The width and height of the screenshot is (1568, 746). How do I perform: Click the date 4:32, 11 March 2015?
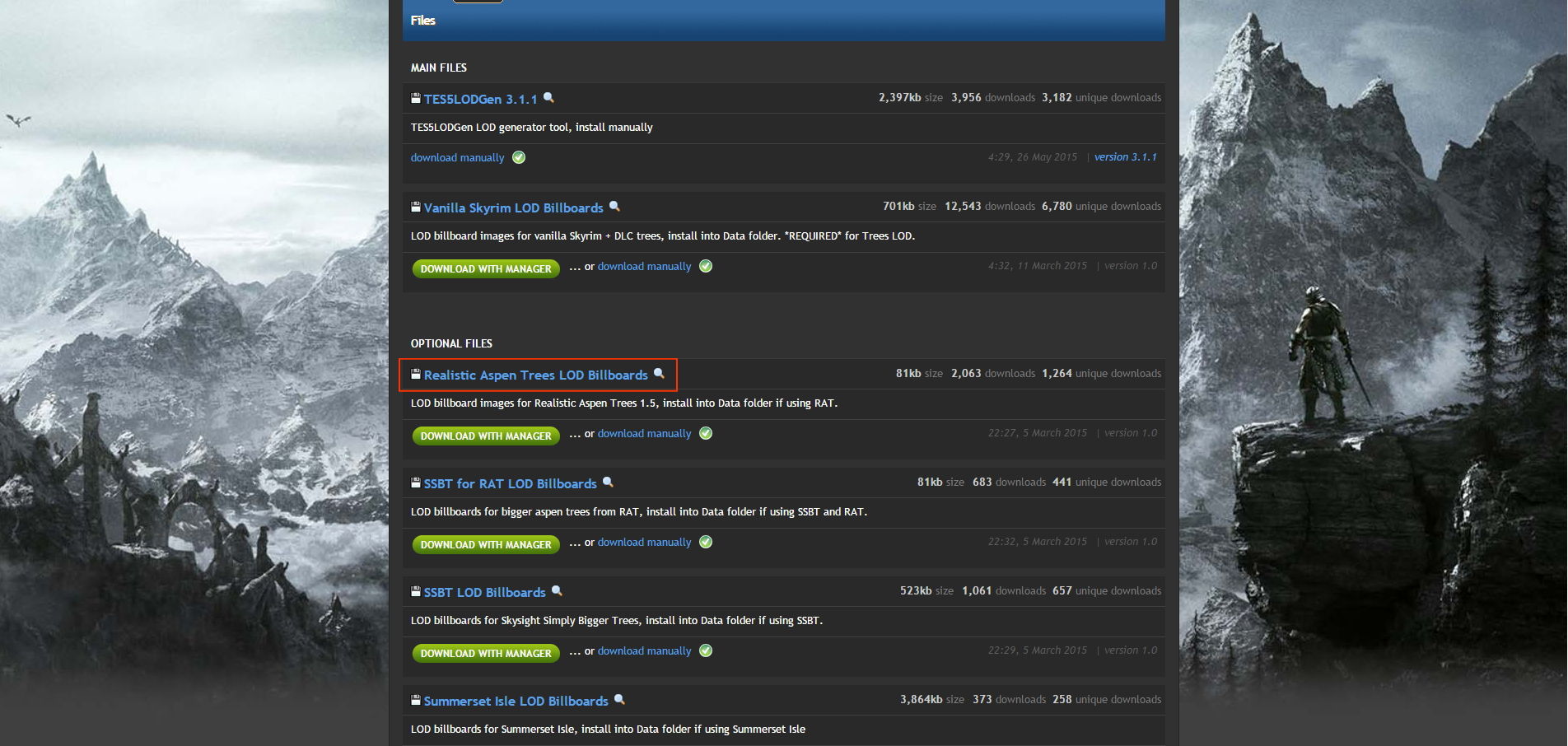click(1038, 265)
